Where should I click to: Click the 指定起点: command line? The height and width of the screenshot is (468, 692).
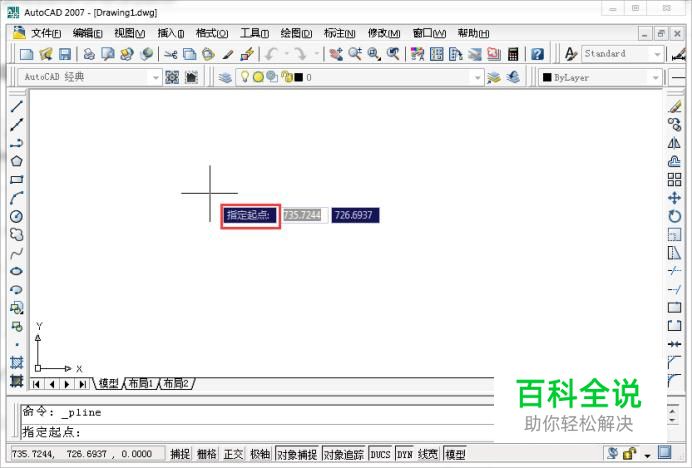[258, 432]
